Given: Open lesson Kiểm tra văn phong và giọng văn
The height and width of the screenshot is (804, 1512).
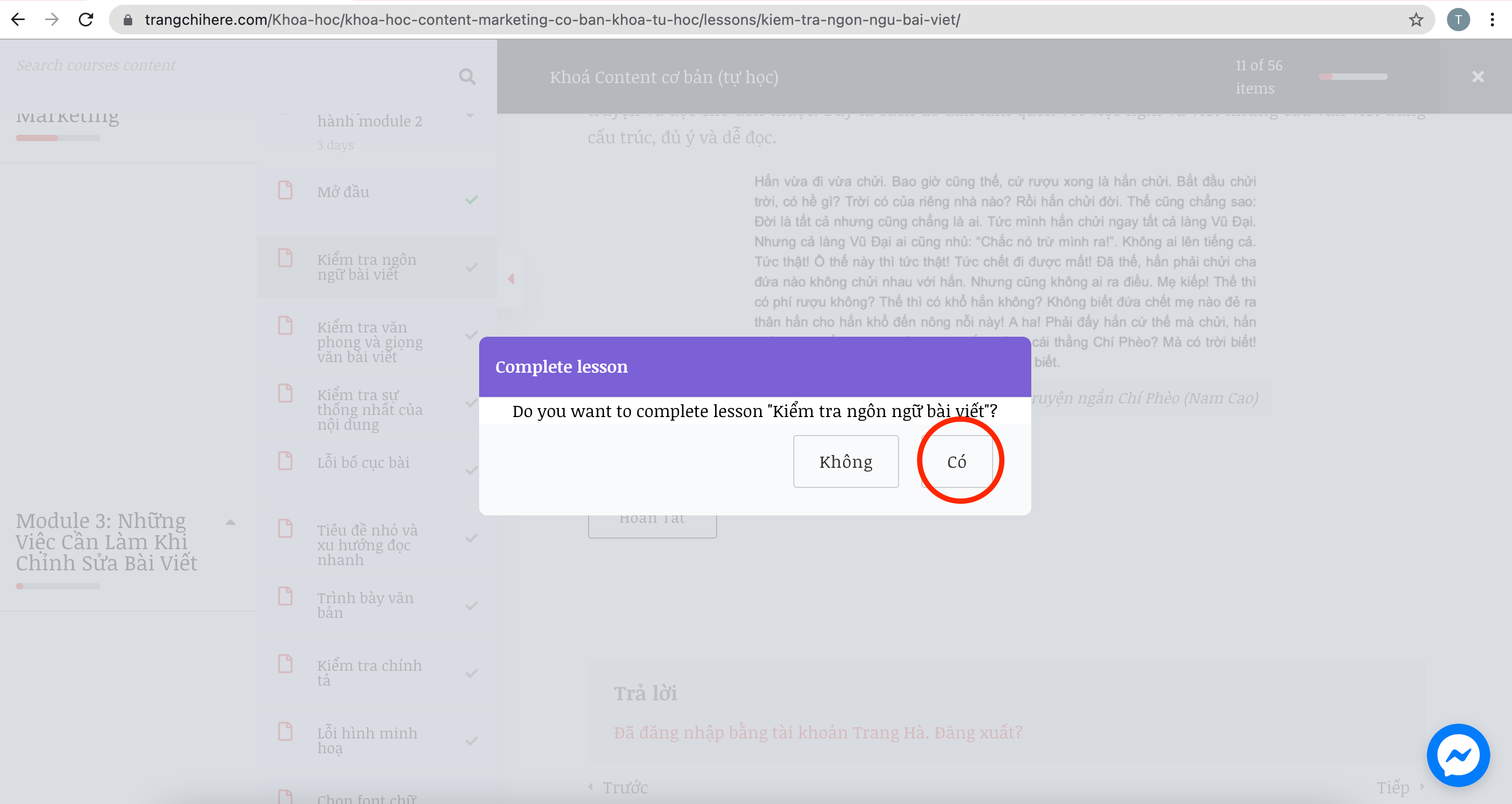Looking at the screenshot, I should point(370,342).
